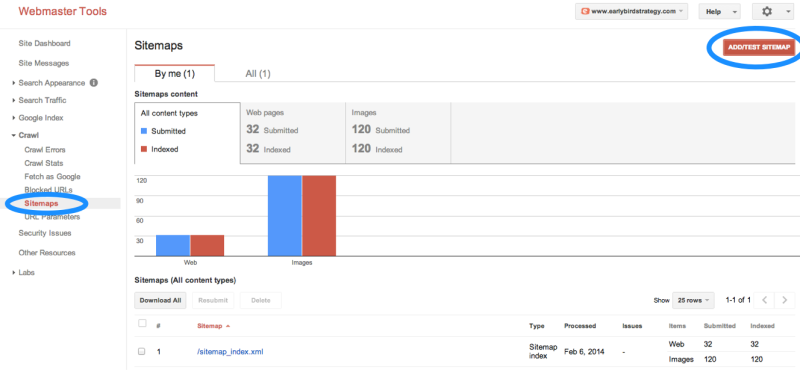Open the www.earlybirdstrategy.com site selector
The height and width of the screenshot is (370, 800).
632,11
